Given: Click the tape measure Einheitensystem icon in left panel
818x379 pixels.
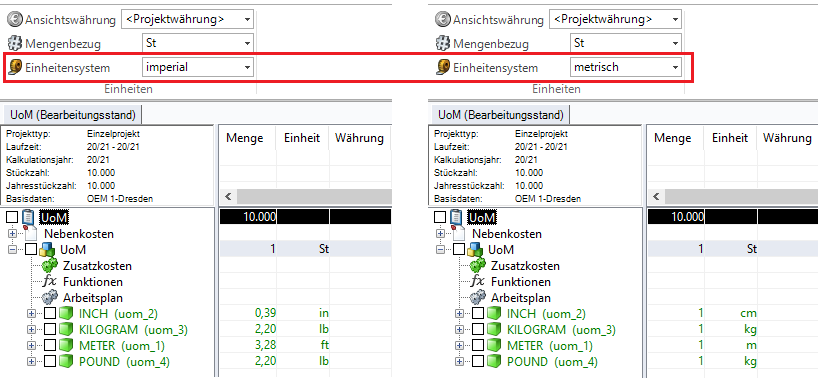Looking at the screenshot, I should click(x=15, y=67).
